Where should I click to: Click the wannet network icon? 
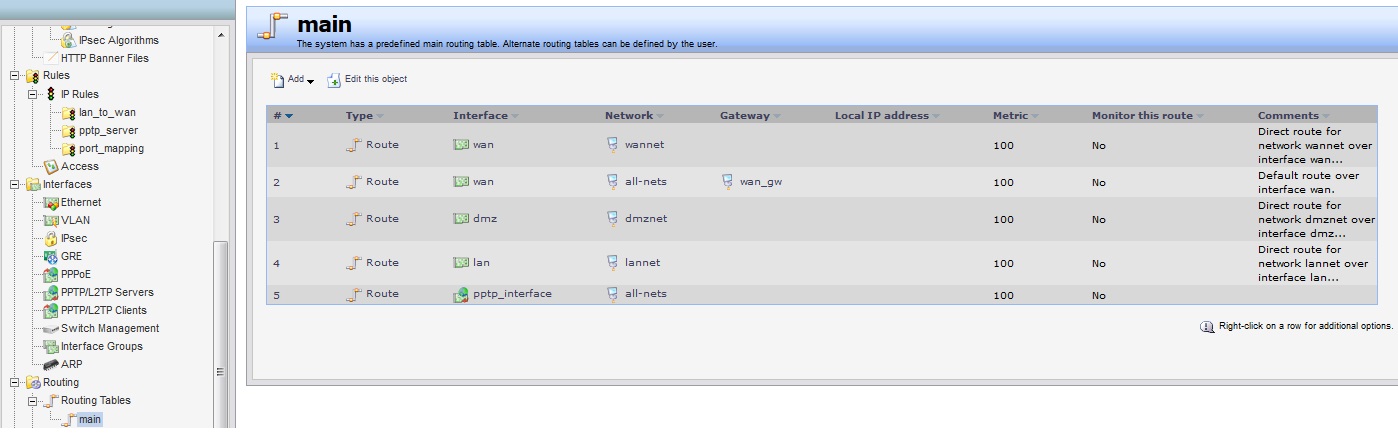pyautogui.click(x=613, y=145)
